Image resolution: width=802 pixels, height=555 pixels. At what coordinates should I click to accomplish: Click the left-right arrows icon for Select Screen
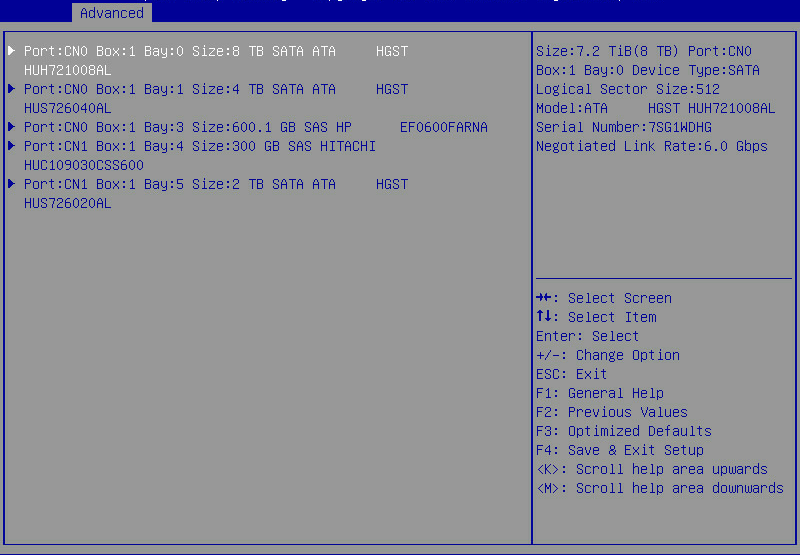[544, 297]
